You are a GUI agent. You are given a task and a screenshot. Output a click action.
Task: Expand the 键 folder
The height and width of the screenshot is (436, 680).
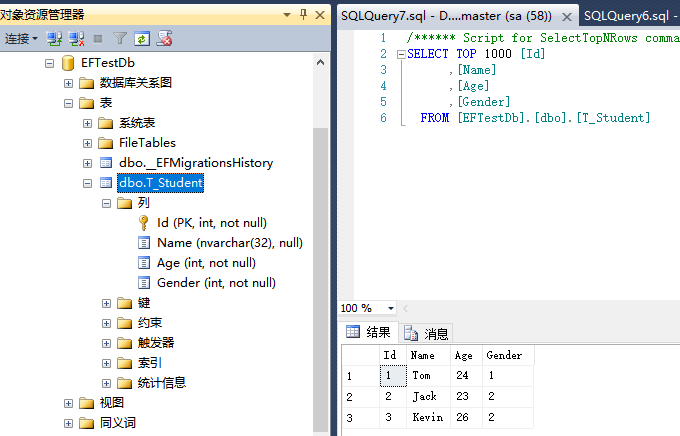(107, 304)
